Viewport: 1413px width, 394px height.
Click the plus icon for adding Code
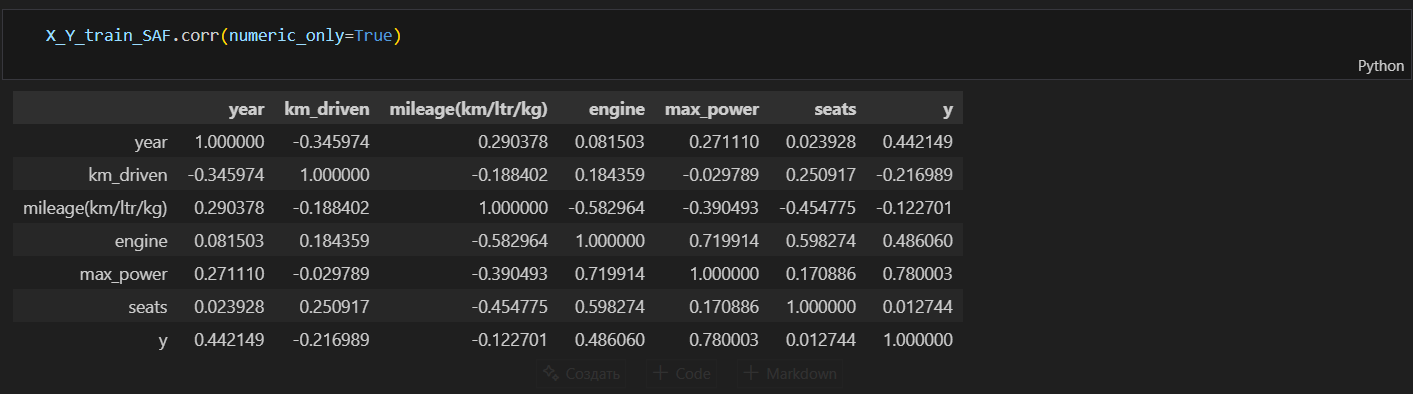pos(660,374)
